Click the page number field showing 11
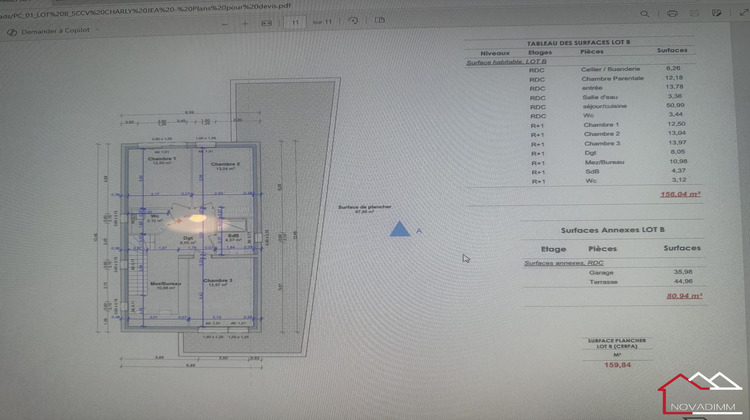The image size is (750, 420). (x=295, y=22)
